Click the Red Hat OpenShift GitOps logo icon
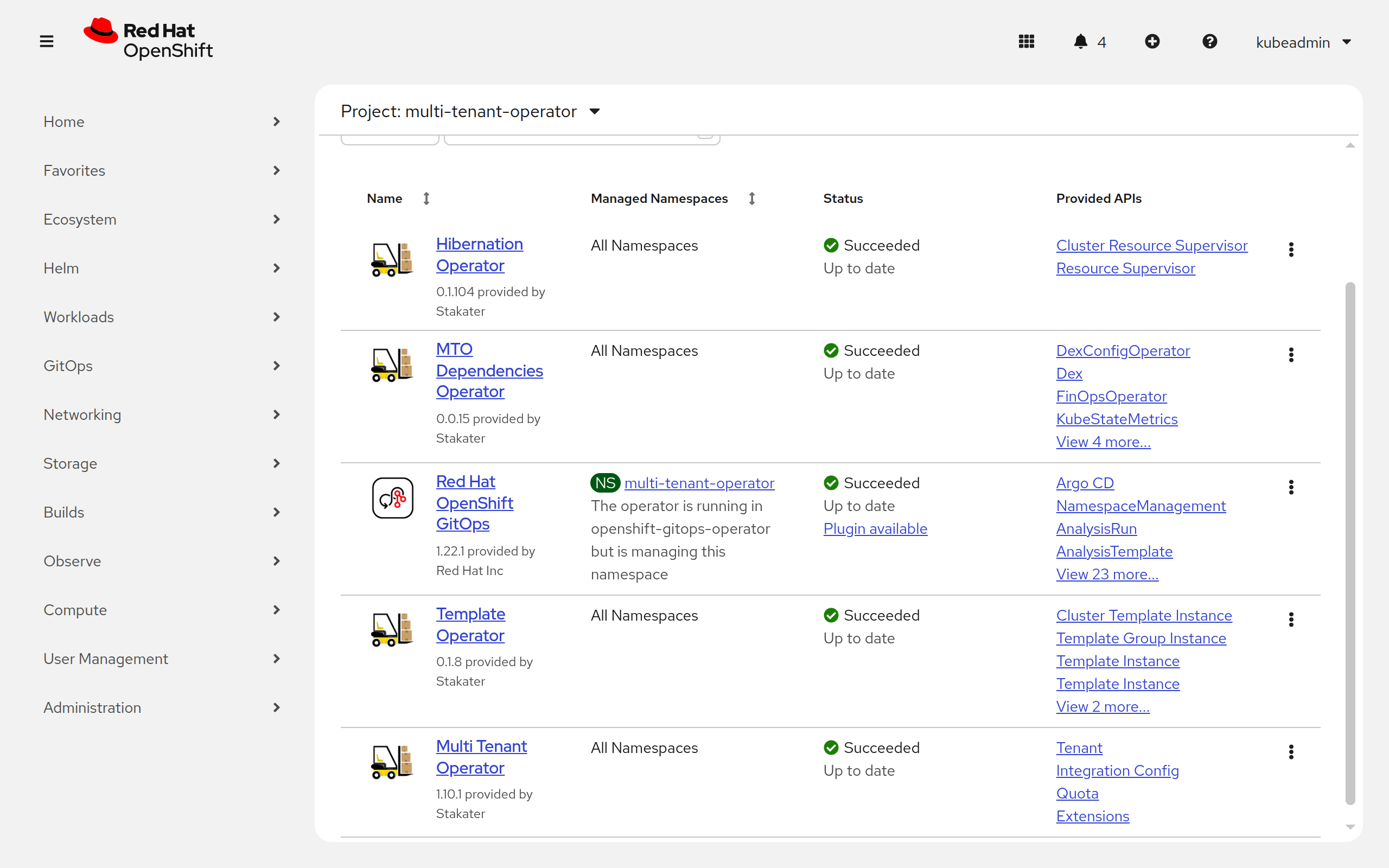1389x868 pixels. [x=393, y=497]
